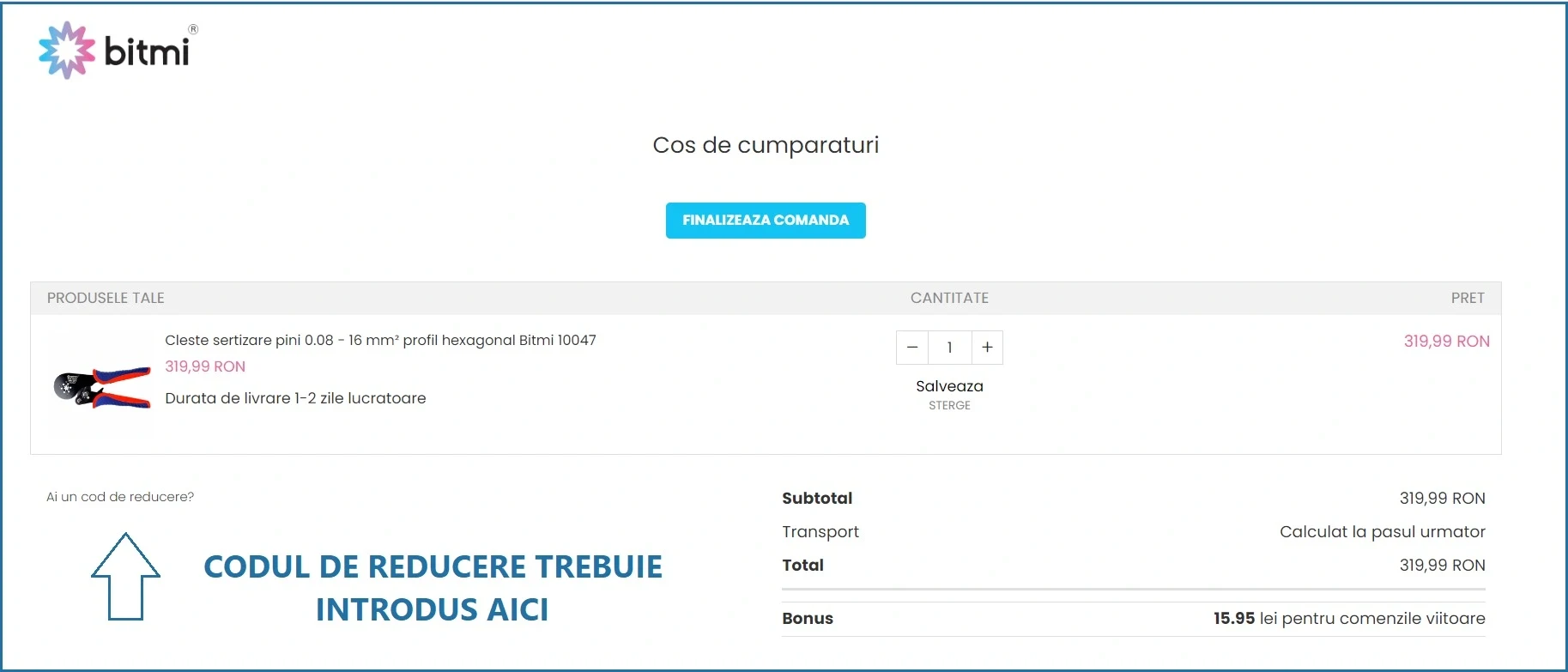The image size is (1568, 672).
Task: Click the Subtotal label
Action: click(817, 498)
